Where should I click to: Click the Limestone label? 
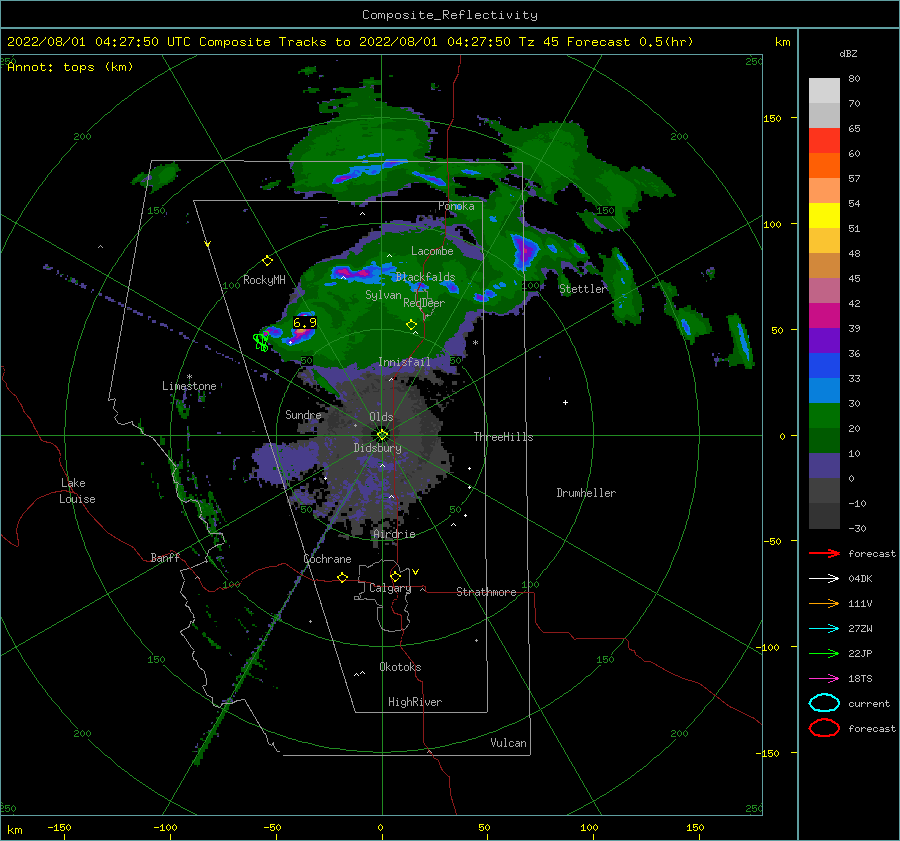tap(189, 386)
